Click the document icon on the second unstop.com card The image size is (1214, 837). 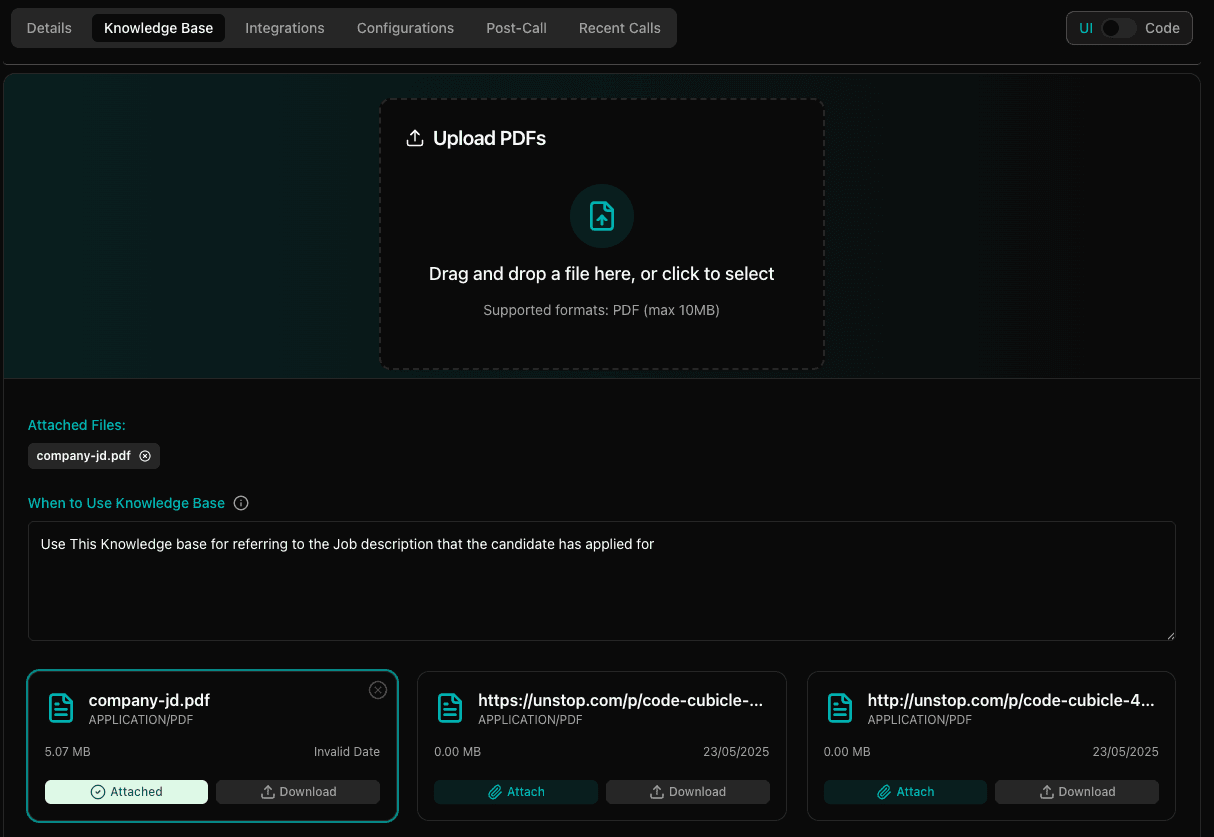tap(840, 707)
